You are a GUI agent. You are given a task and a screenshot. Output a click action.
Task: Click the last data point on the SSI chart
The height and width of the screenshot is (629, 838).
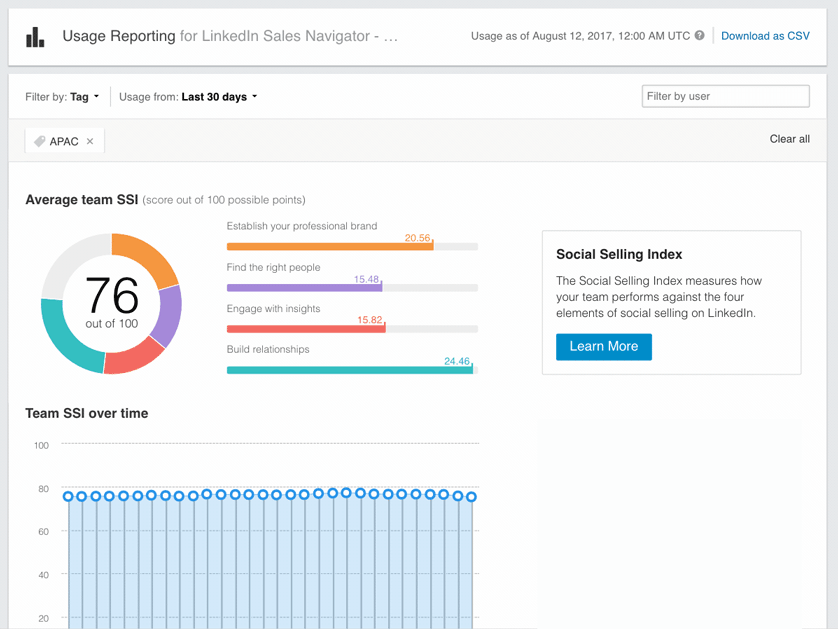click(471, 495)
